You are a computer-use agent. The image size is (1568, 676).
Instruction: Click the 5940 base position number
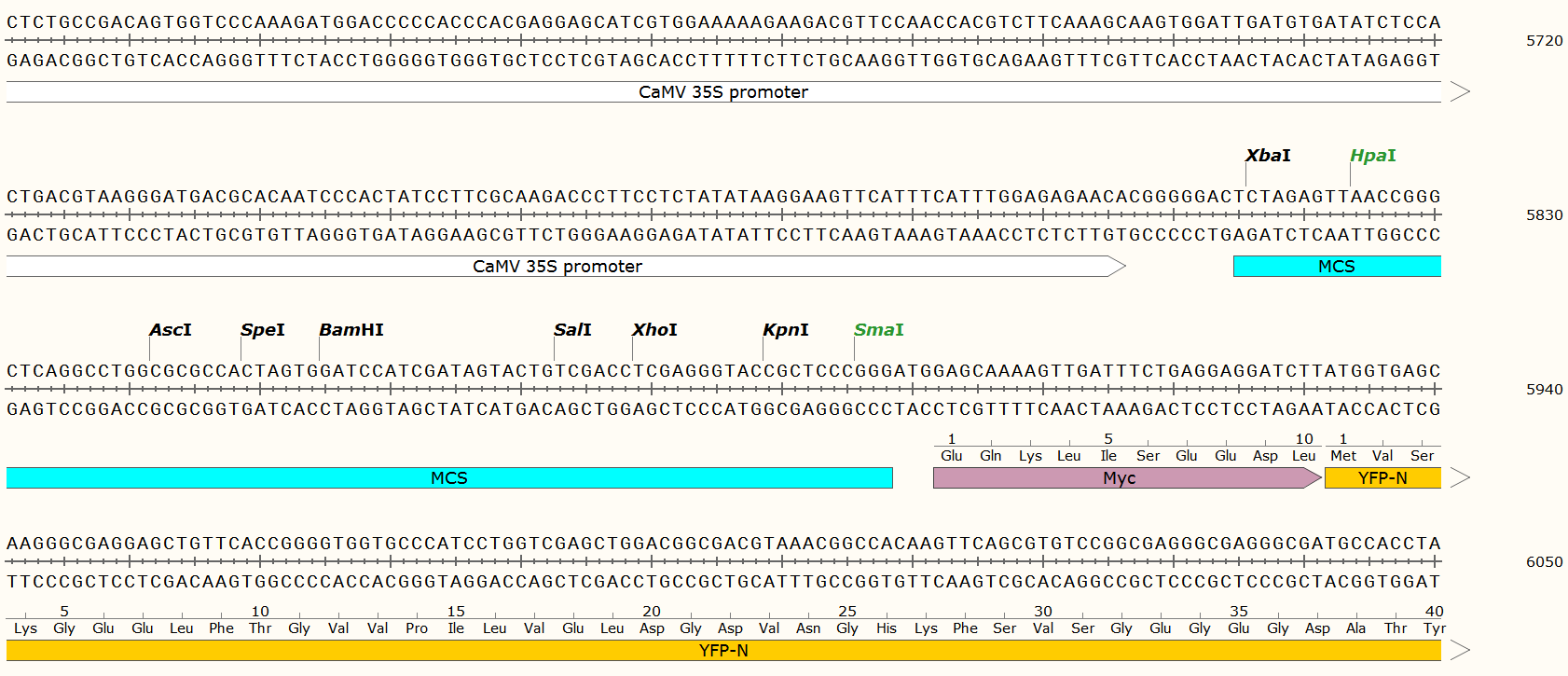(x=1544, y=390)
